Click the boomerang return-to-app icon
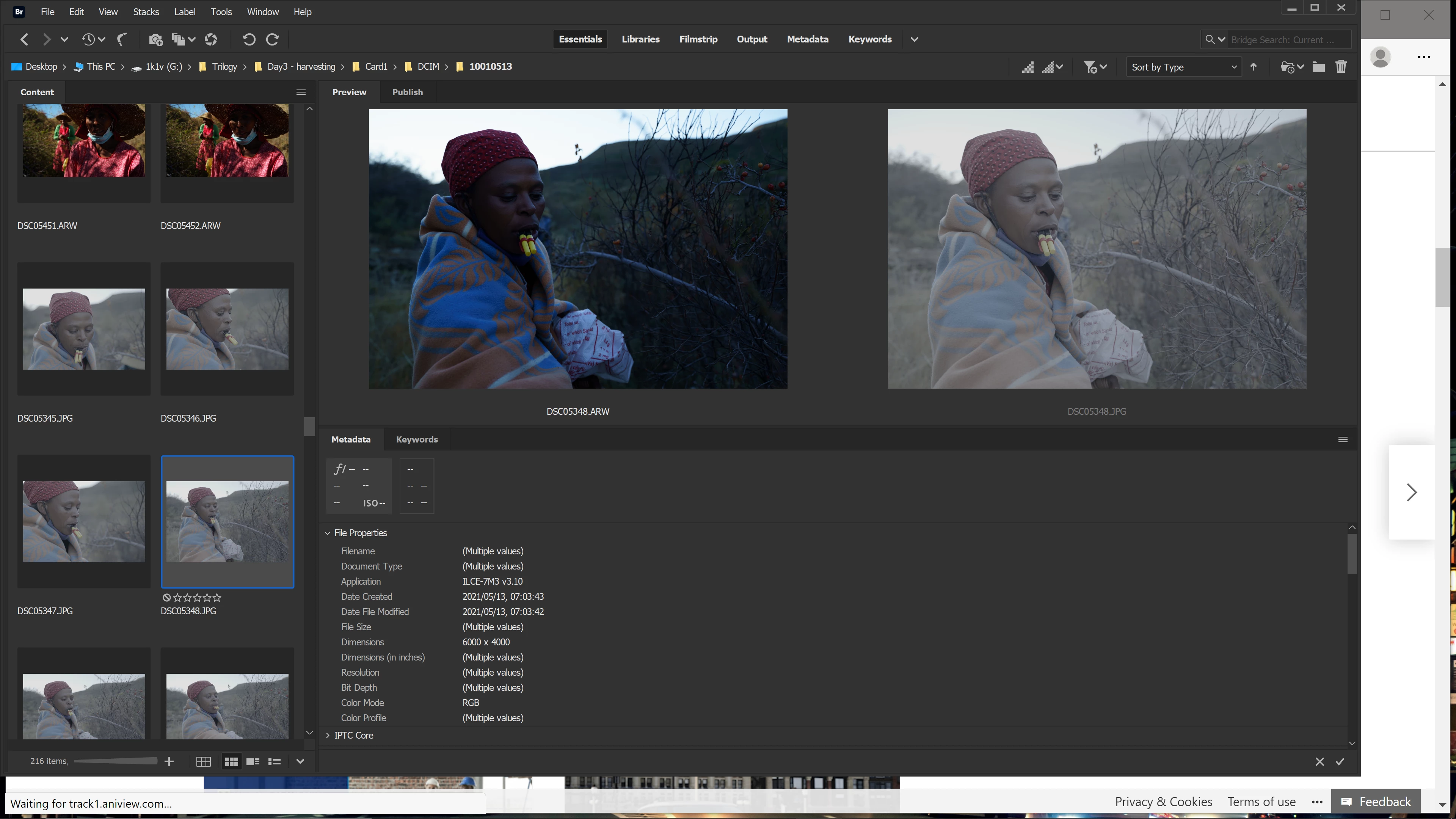 point(121,39)
